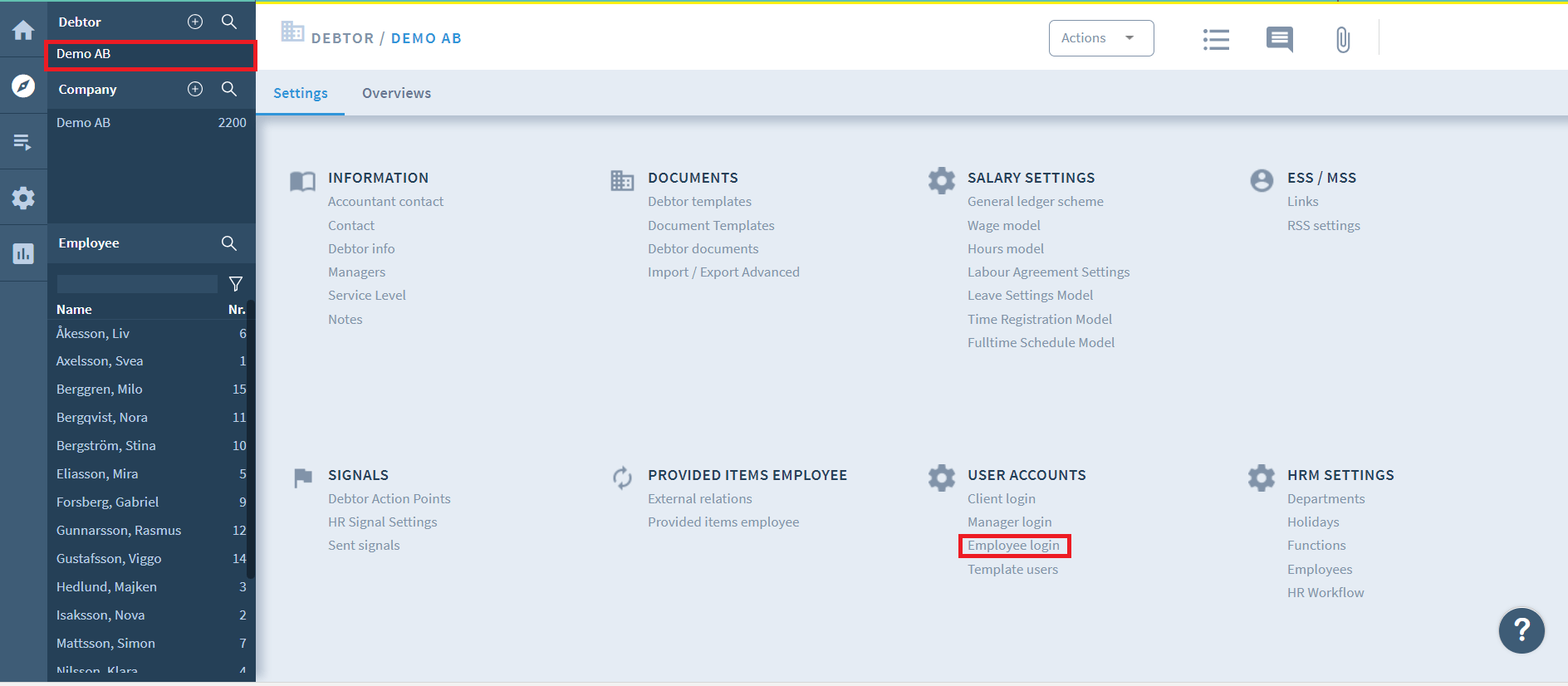
Task: Open the compass navigation icon
Action: click(x=23, y=86)
